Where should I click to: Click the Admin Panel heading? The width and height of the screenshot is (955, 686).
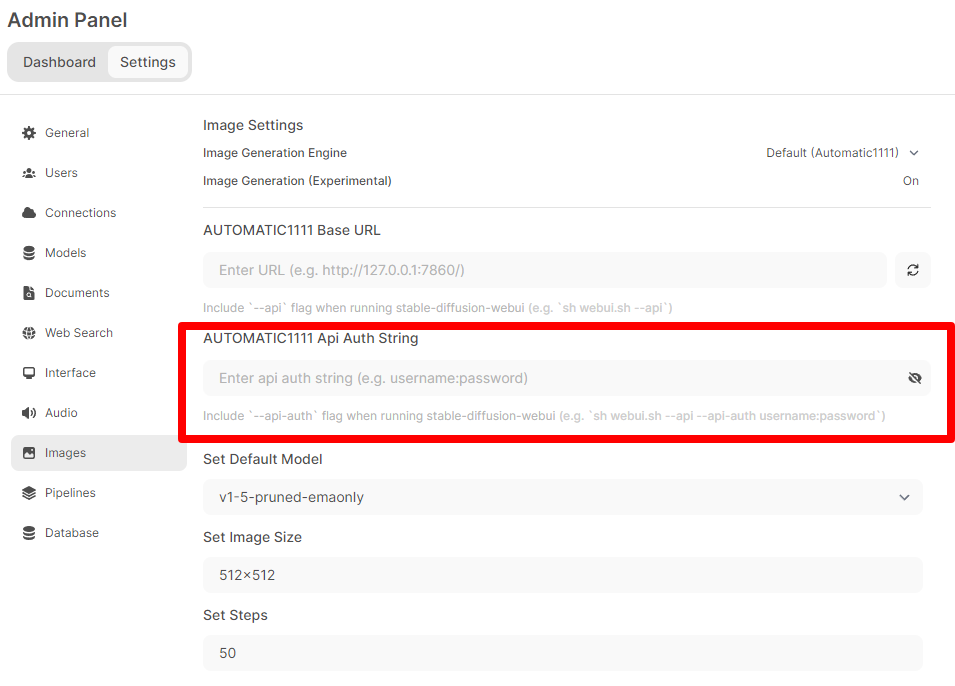pos(67,20)
